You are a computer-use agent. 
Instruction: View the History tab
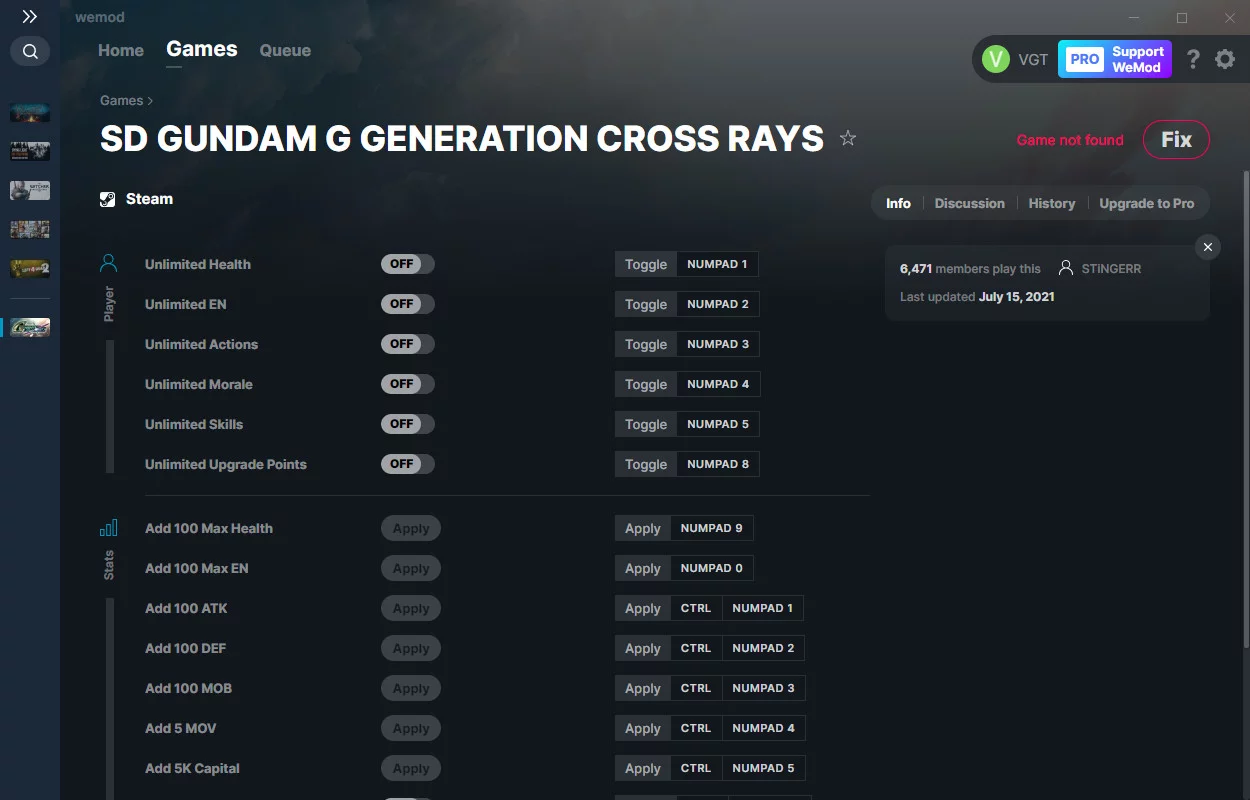pos(1052,204)
